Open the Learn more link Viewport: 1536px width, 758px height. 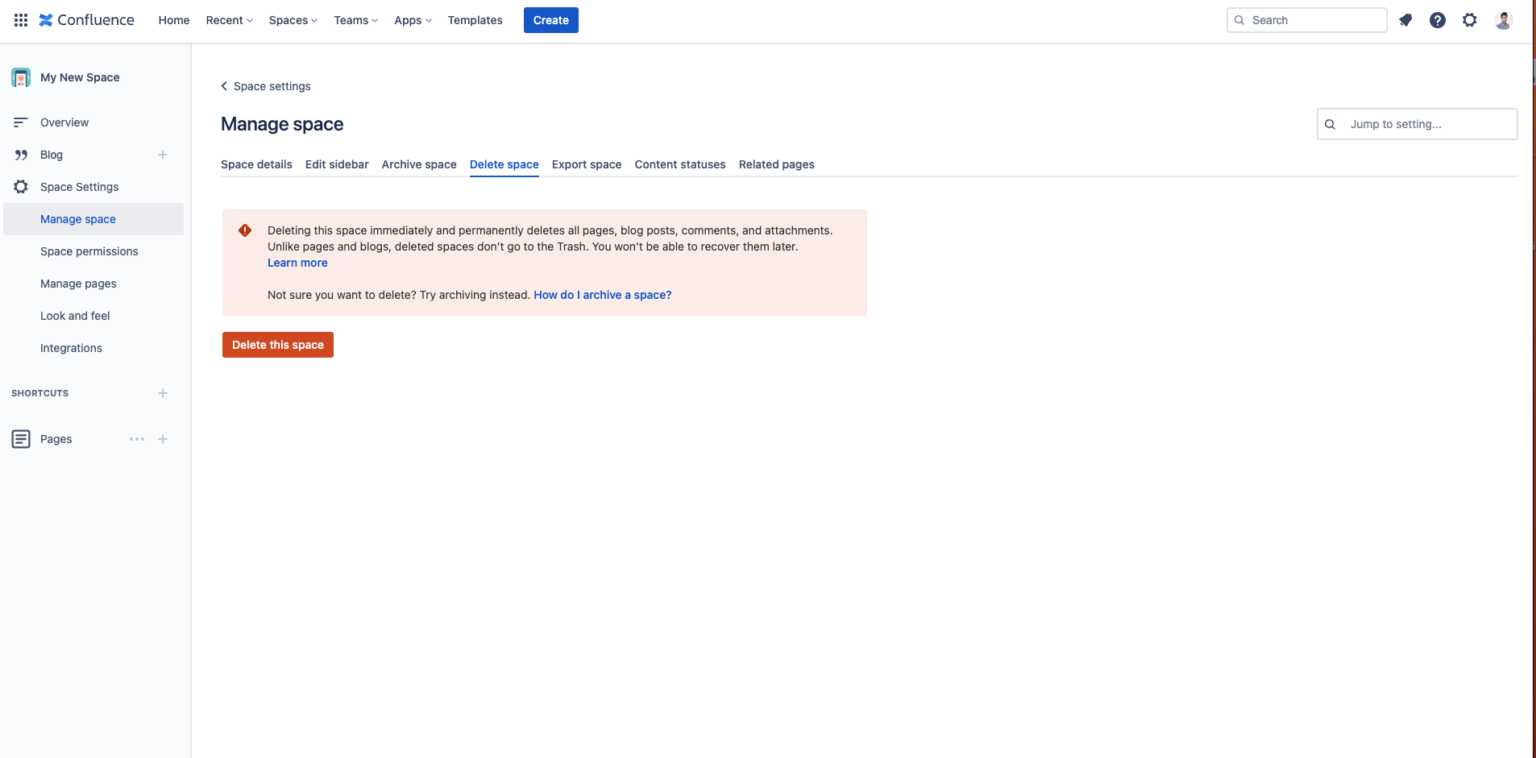tap(297, 262)
